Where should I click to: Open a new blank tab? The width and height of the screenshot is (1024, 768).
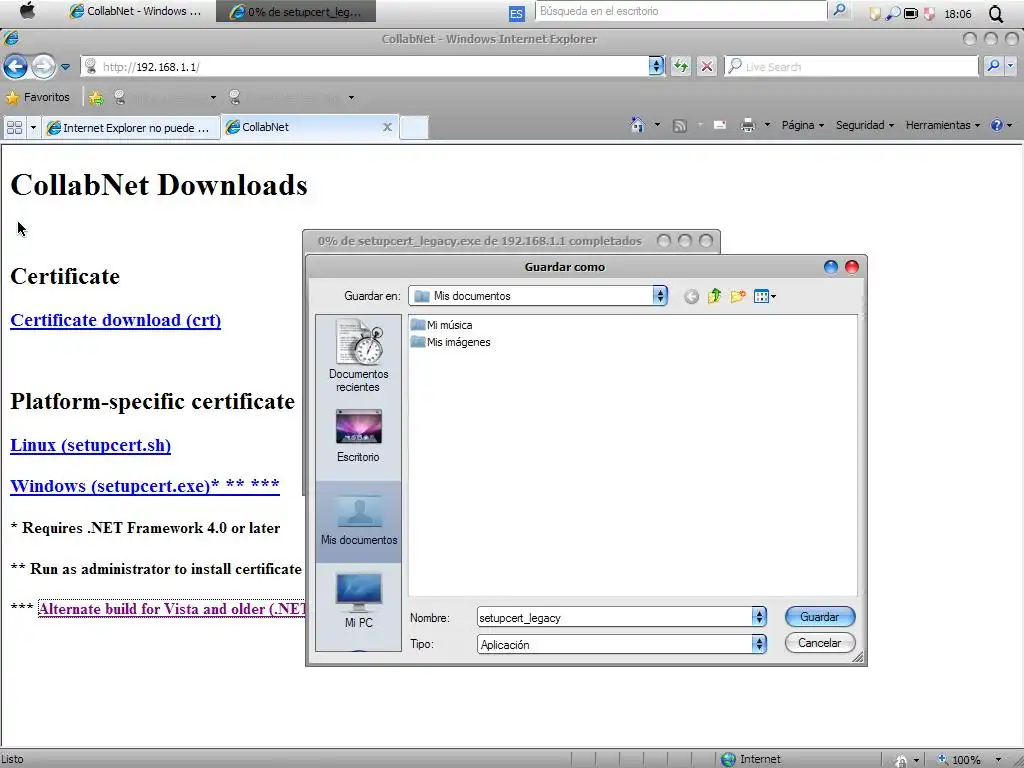(x=414, y=127)
